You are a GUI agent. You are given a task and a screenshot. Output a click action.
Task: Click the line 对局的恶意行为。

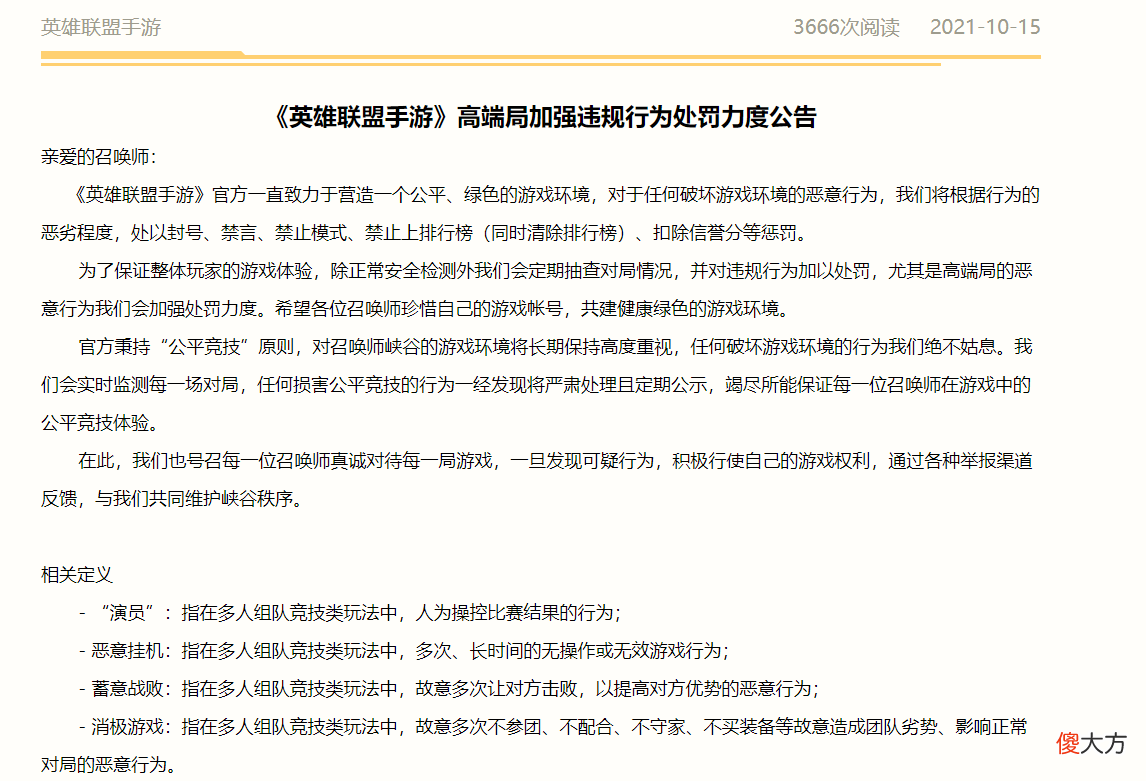[109, 765]
